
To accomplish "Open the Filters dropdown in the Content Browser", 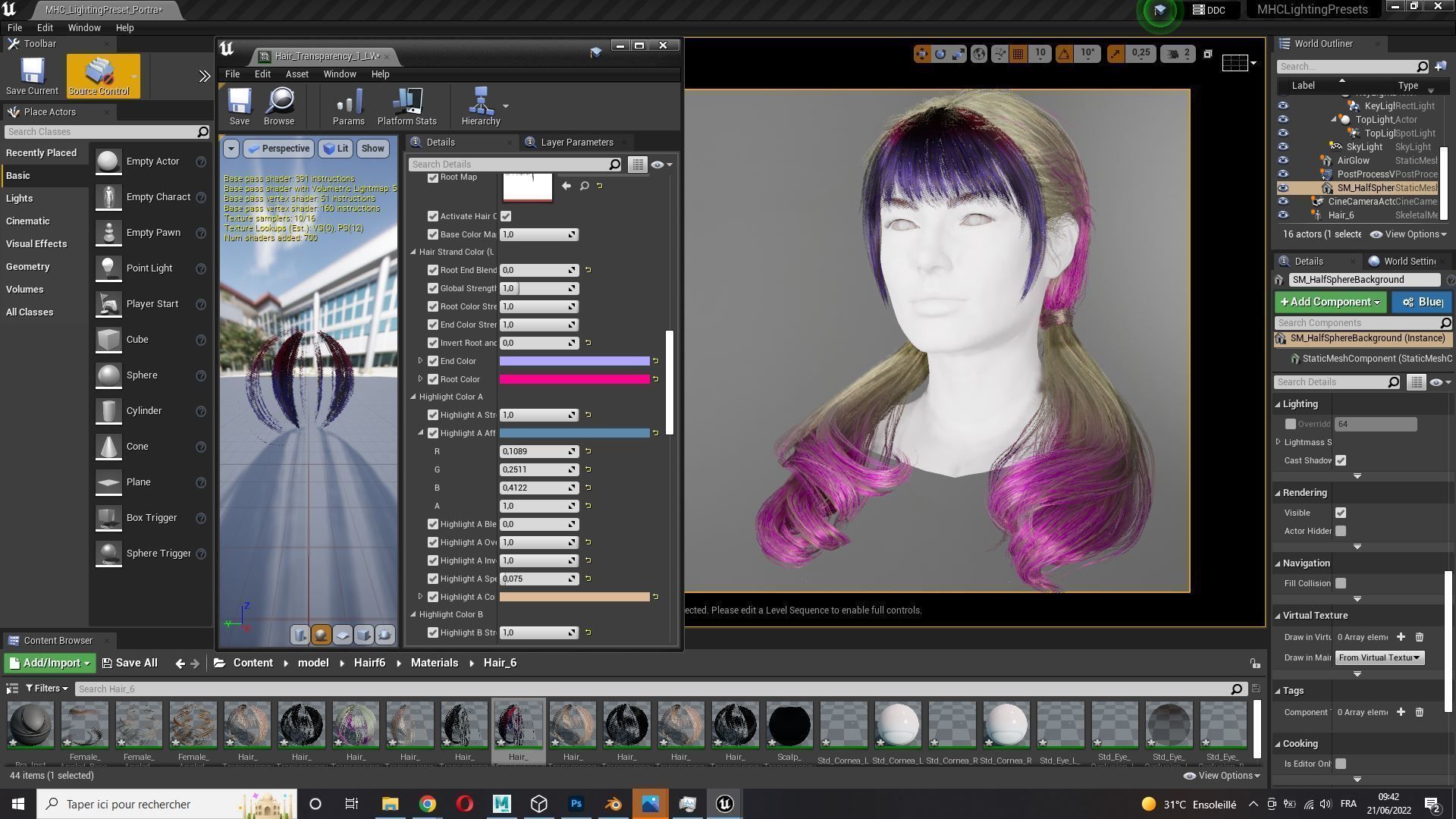I will [x=46, y=689].
